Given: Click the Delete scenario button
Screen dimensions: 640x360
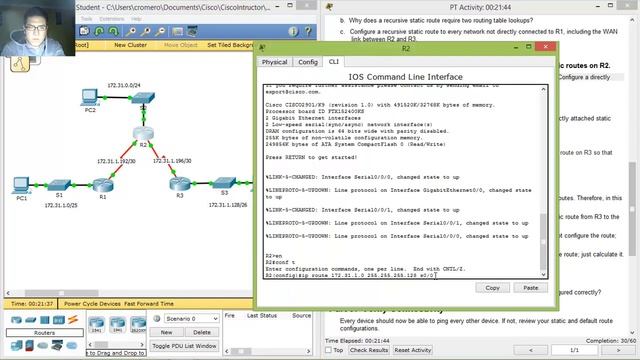Looking at the screenshot, I should (x=202, y=332).
